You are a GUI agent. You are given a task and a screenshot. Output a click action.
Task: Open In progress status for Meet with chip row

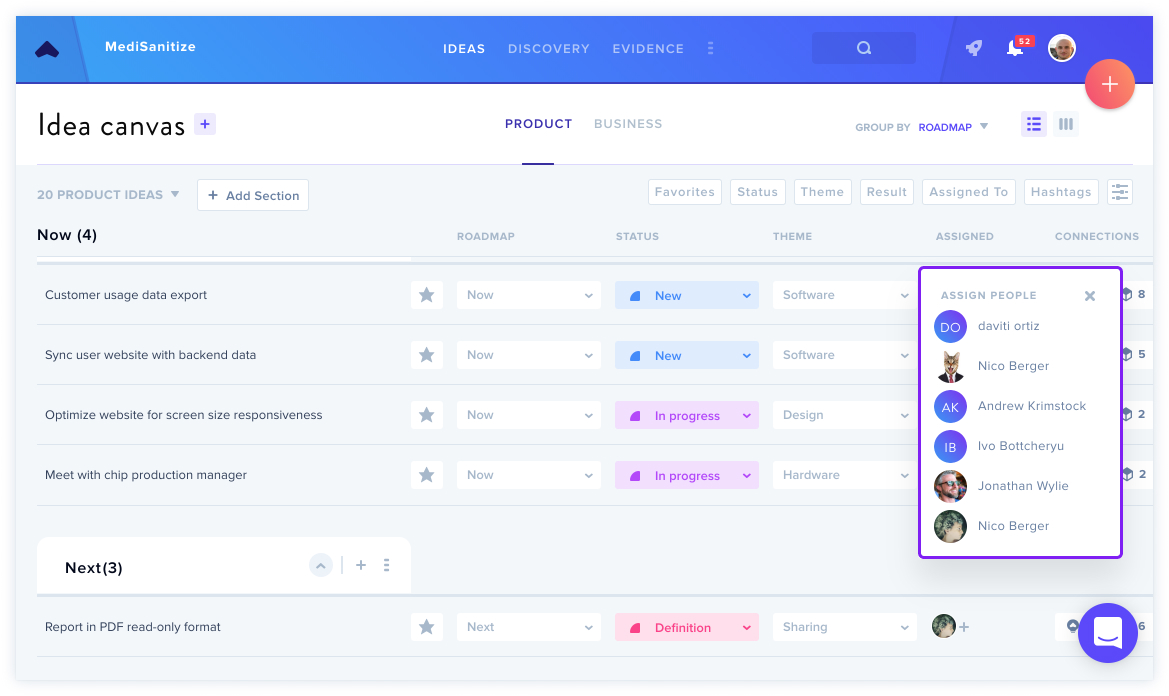[687, 475]
